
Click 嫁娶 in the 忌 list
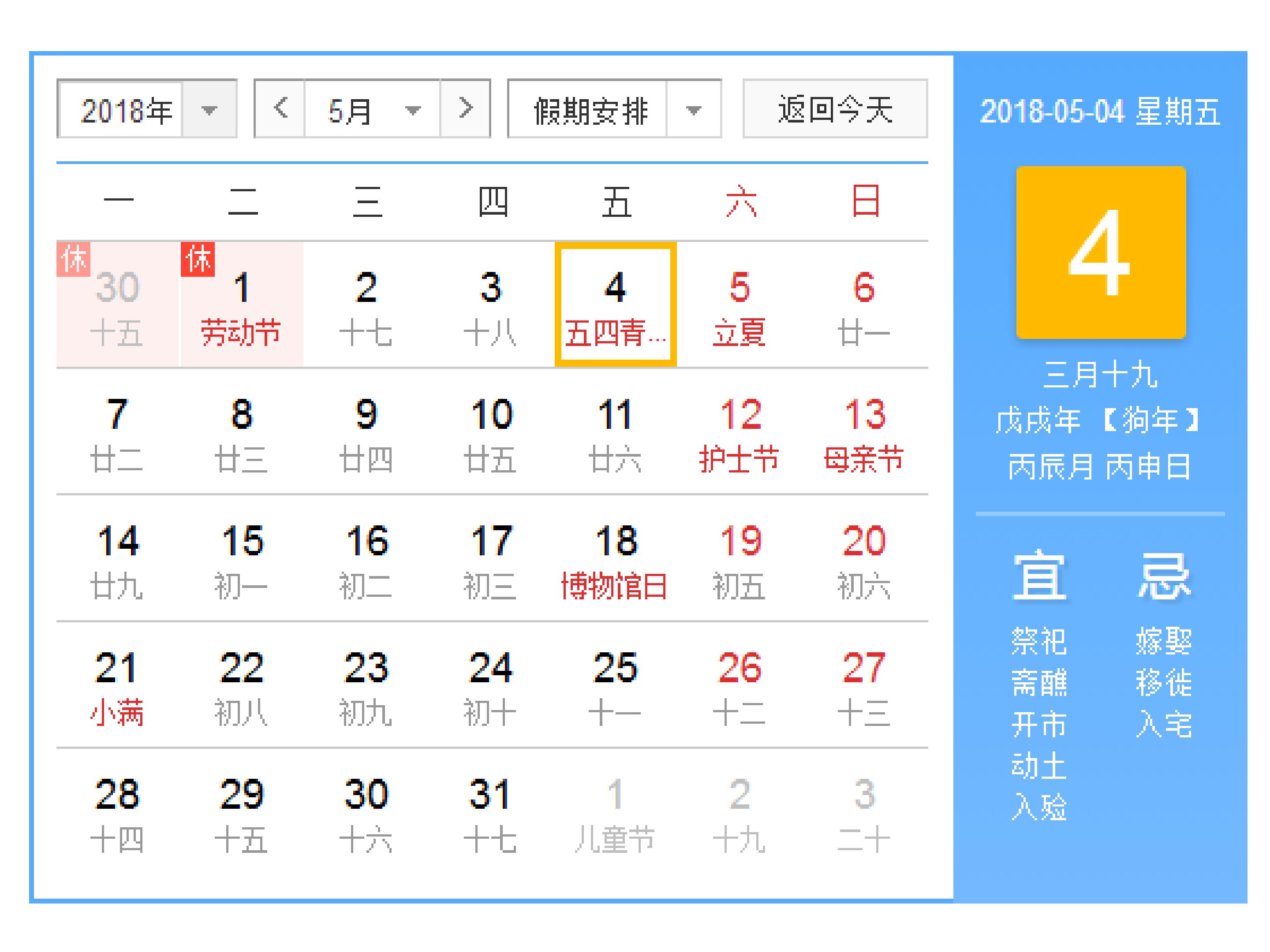tap(1164, 641)
